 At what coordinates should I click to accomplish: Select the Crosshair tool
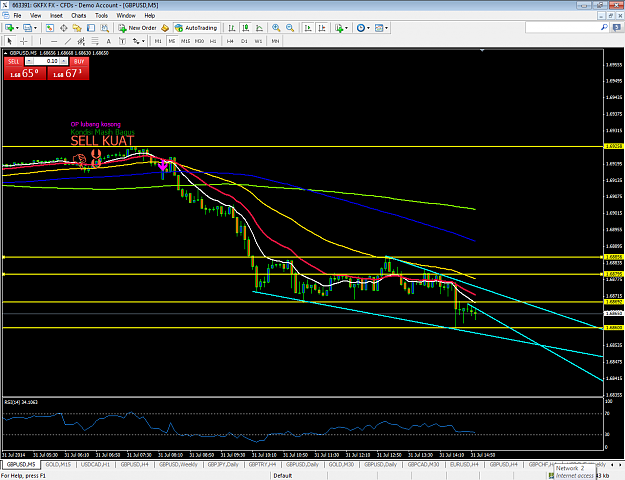click(x=24, y=41)
